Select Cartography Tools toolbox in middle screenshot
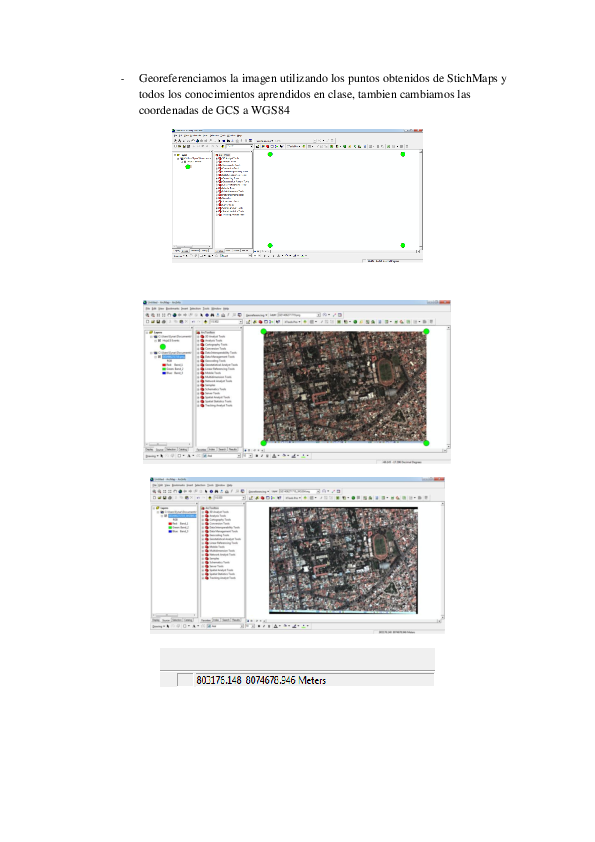Viewport: 595px width, 842px height. (x=216, y=345)
